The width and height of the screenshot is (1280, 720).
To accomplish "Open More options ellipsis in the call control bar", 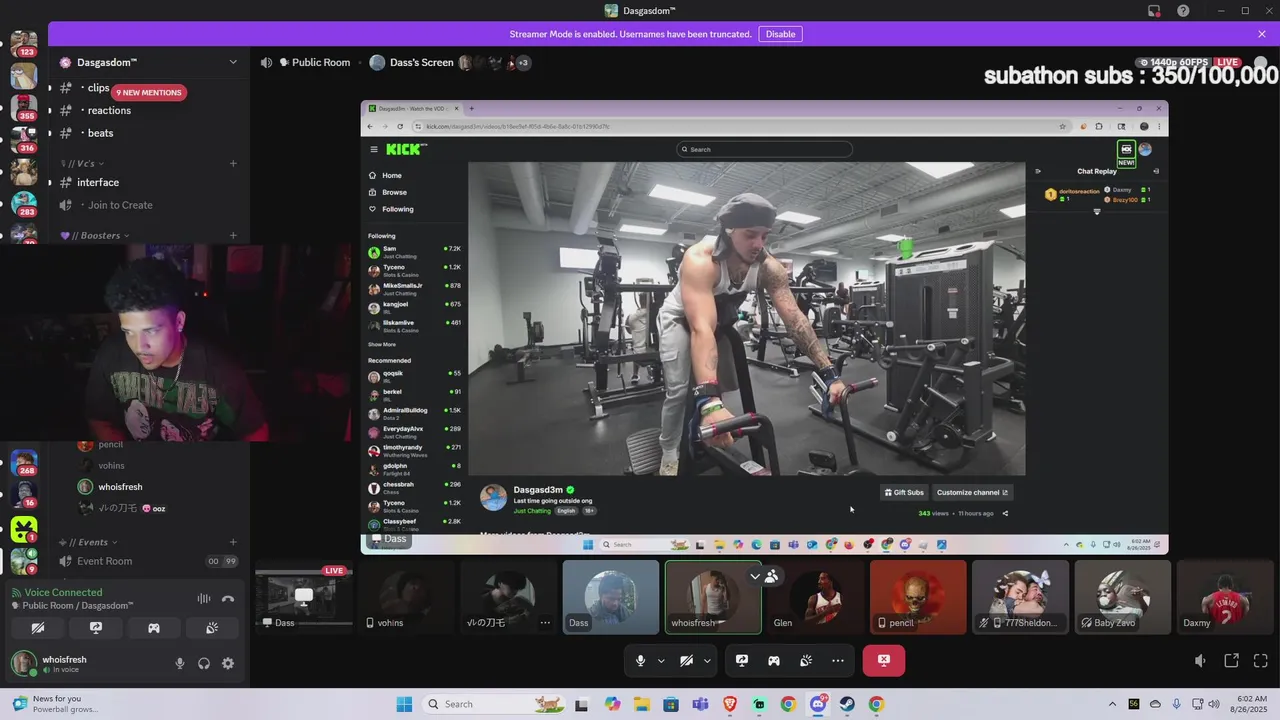I will click(838, 660).
